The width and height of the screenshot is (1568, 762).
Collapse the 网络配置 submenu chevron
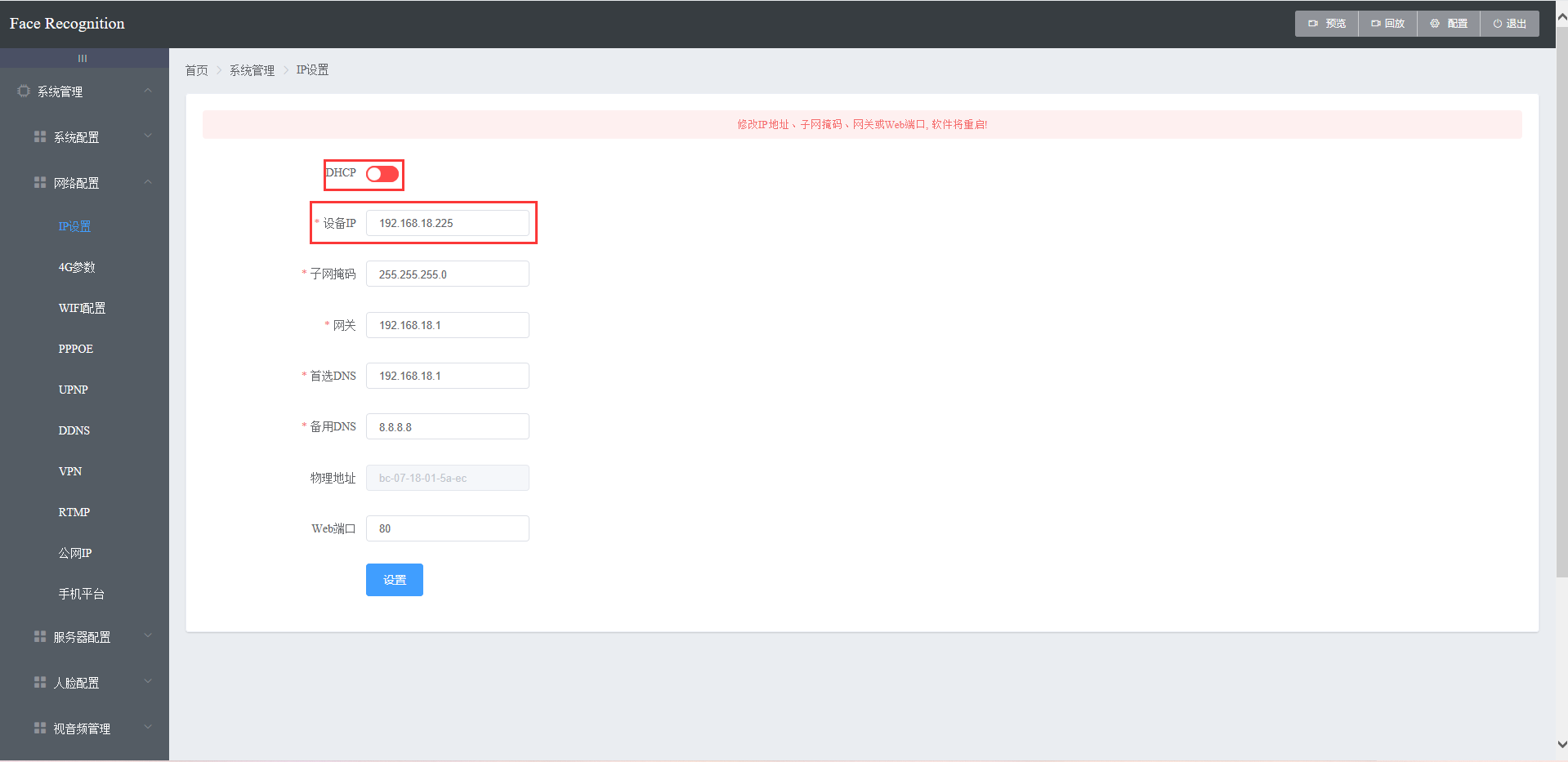click(x=148, y=182)
